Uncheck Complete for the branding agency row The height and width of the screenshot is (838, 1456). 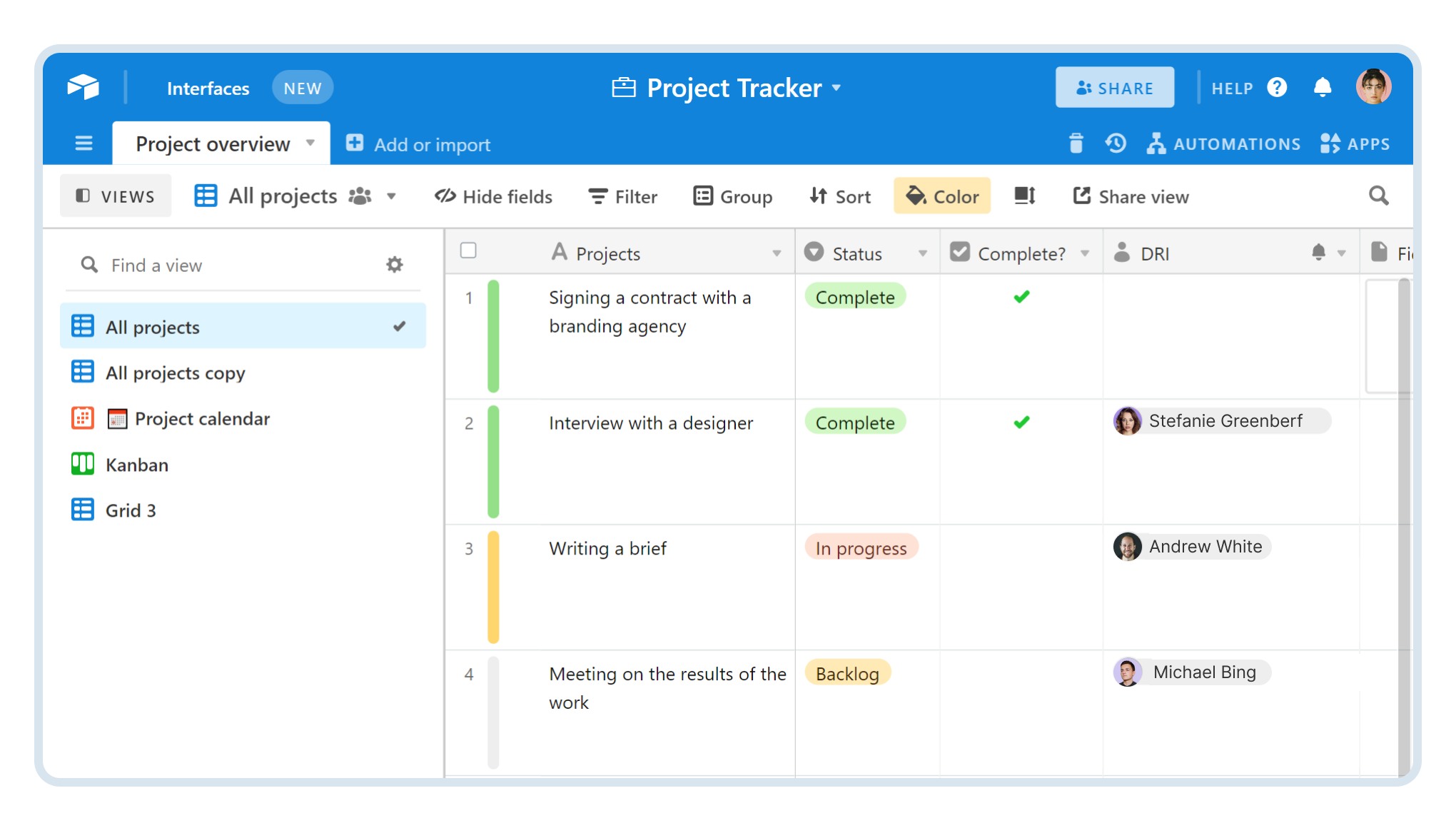(1021, 296)
